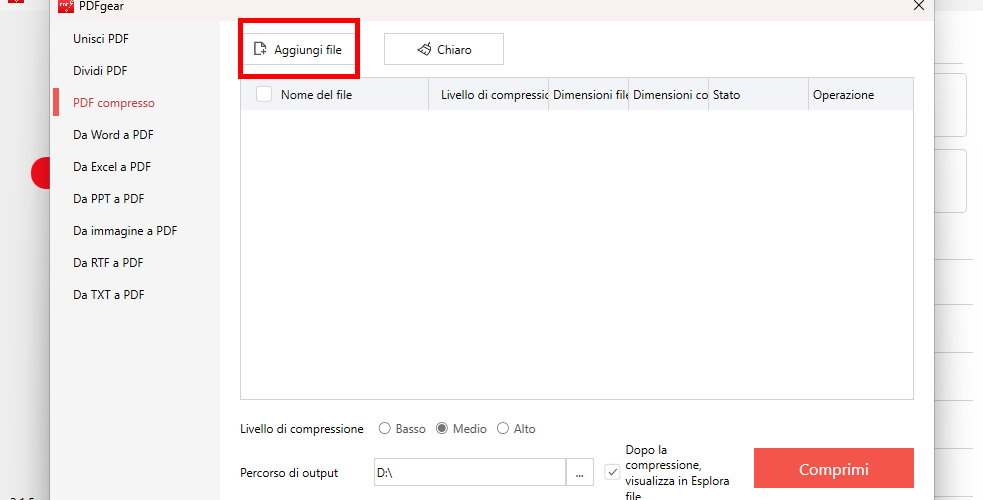Choose Alto compression level

(x=503, y=429)
